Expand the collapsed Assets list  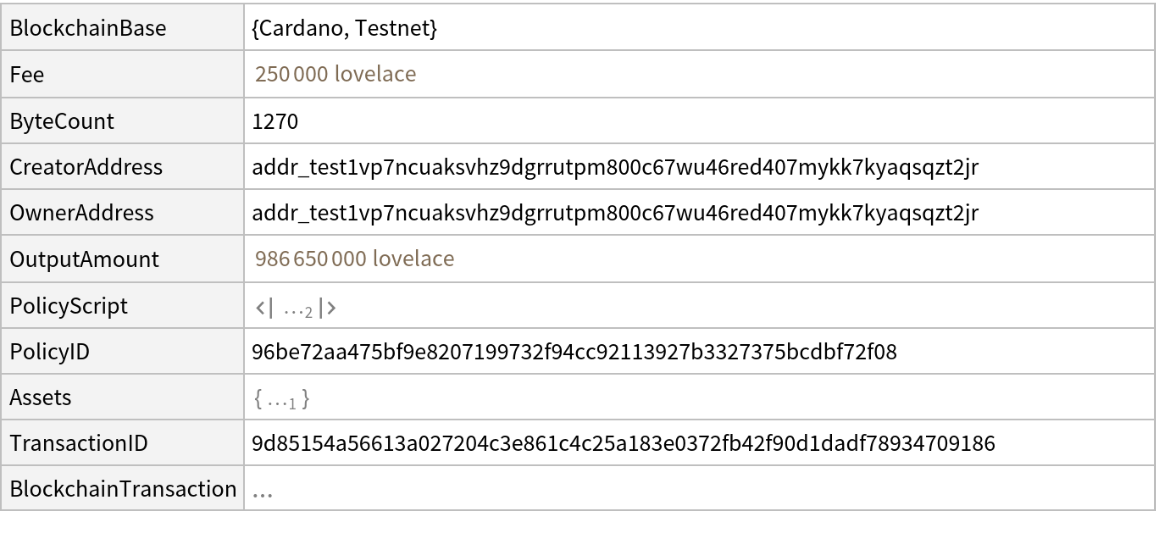click(x=281, y=400)
